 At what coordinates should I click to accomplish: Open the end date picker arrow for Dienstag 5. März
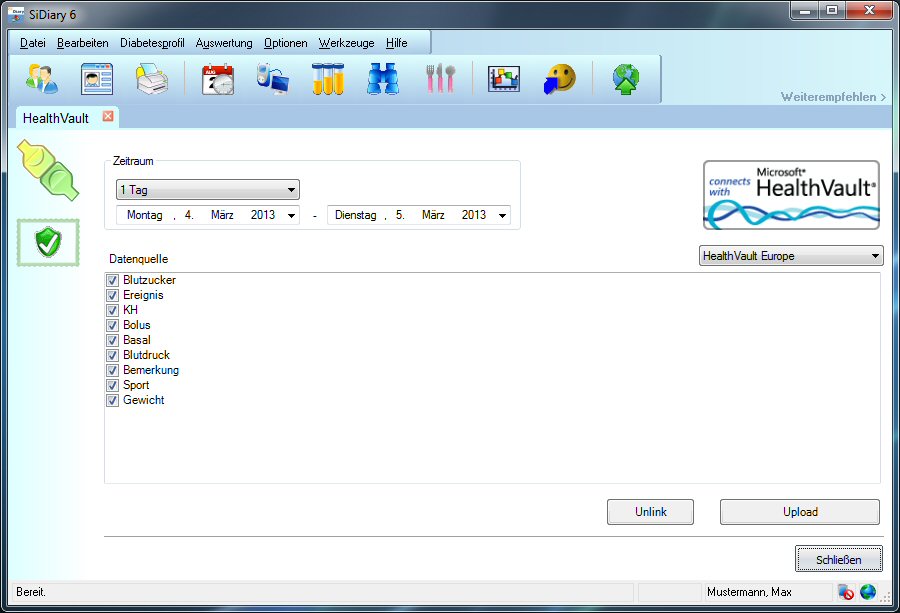(x=502, y=215)
